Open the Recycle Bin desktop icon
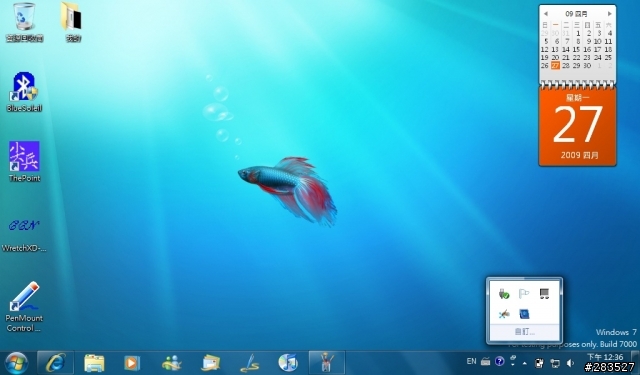The width and height of the screenshot is (640, 375). 24,22
